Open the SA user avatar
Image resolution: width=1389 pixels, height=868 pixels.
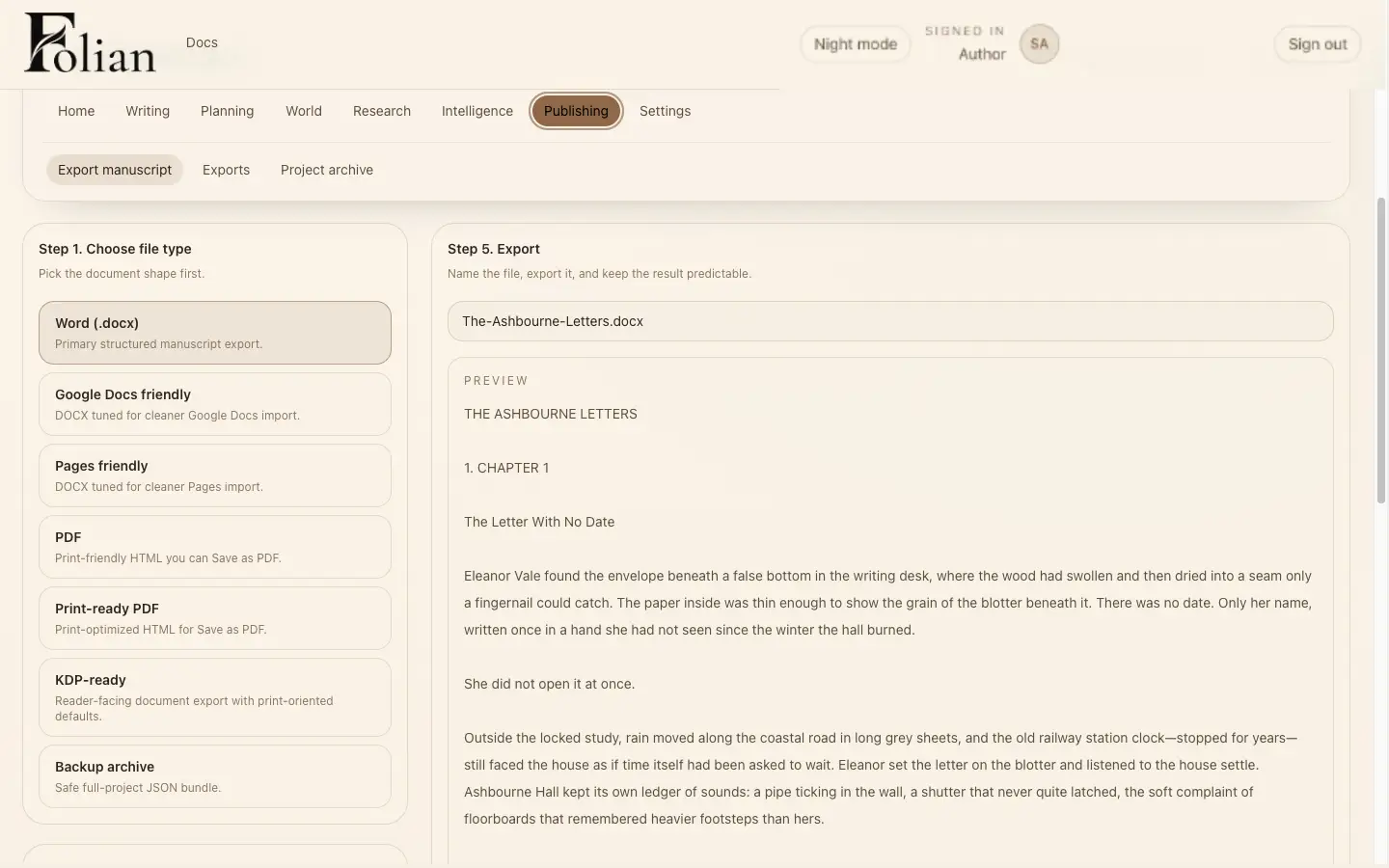pyautogui.click(x=1039, y=43)
